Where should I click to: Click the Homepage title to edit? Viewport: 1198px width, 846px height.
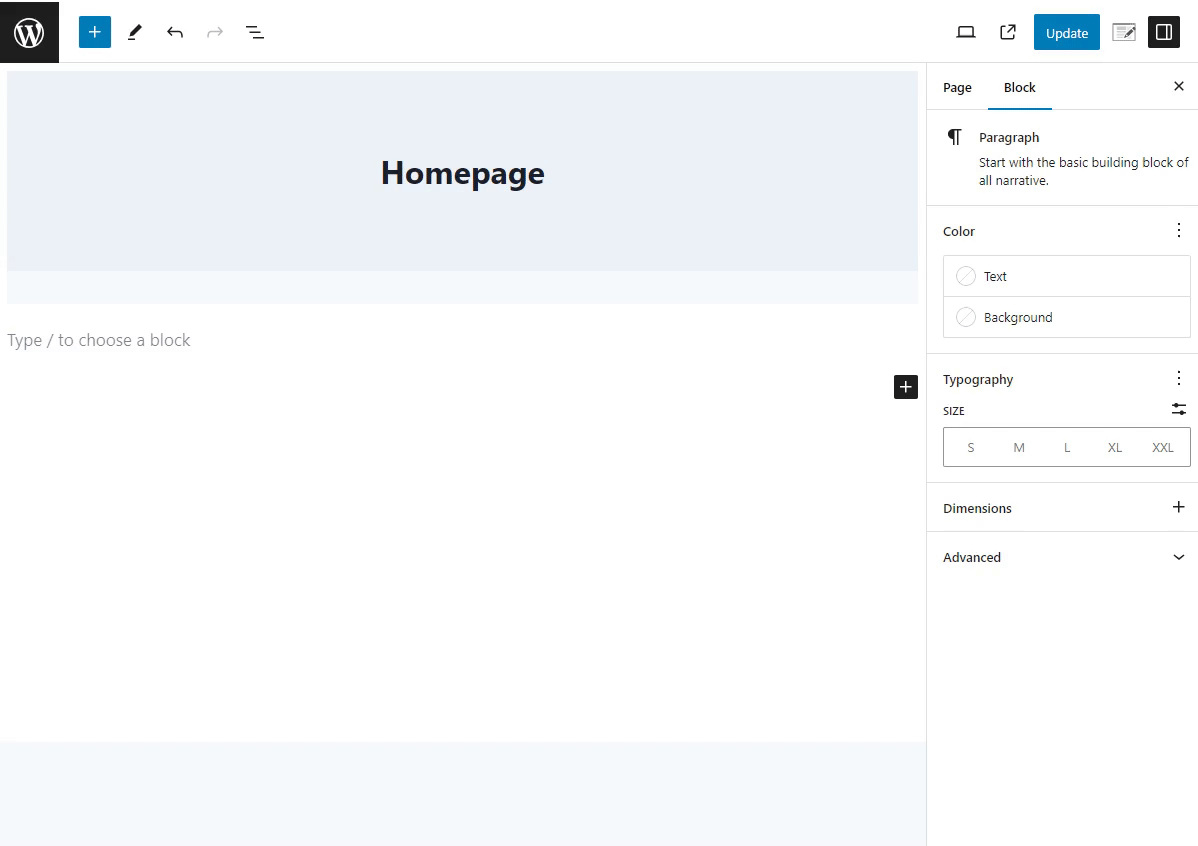click(x=463, y=173)
